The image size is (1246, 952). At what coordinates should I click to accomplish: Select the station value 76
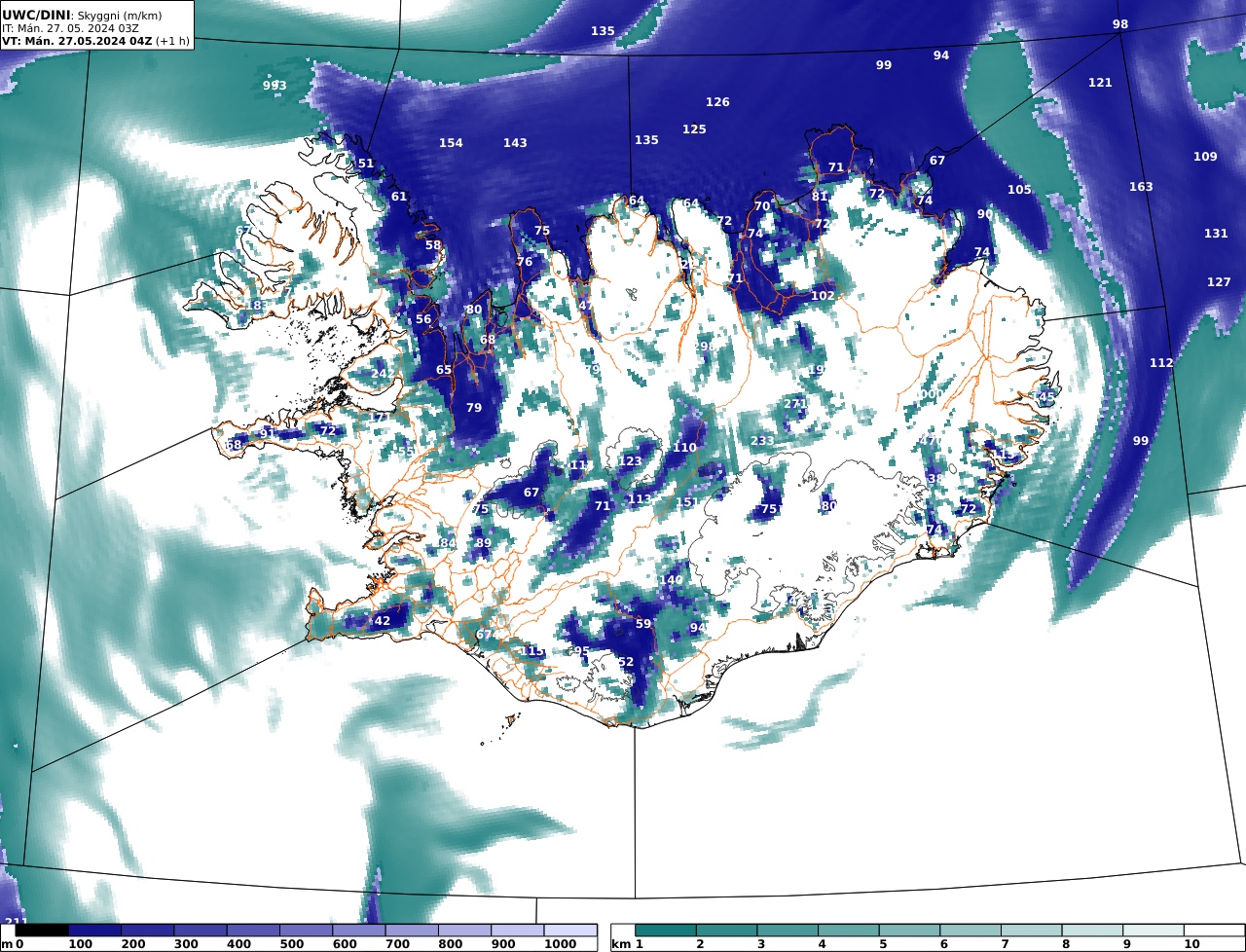(525, 262)
